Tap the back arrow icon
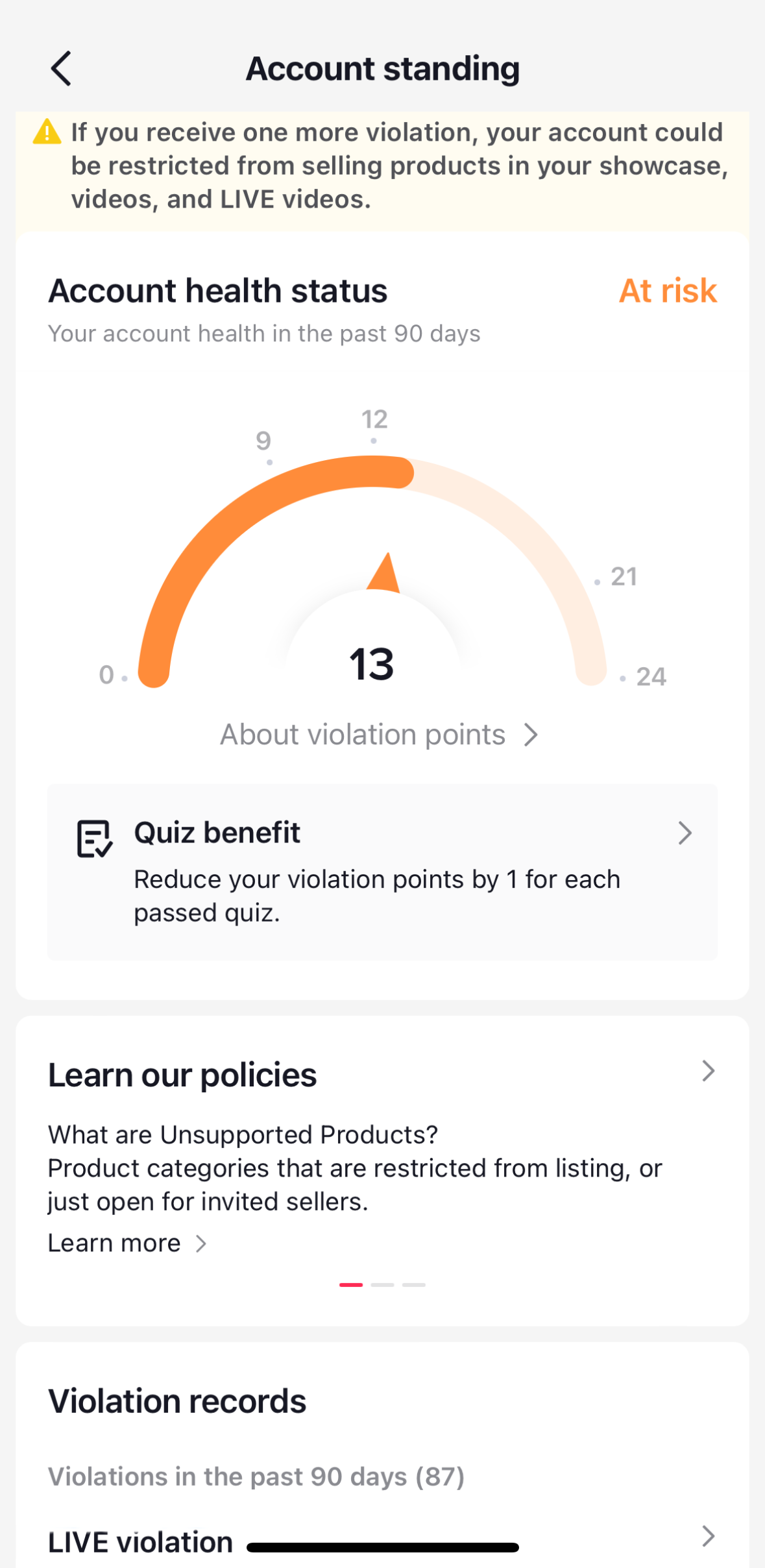Image resolution: width=765 pixels, height=1568 pixels. tap(61, 69)
